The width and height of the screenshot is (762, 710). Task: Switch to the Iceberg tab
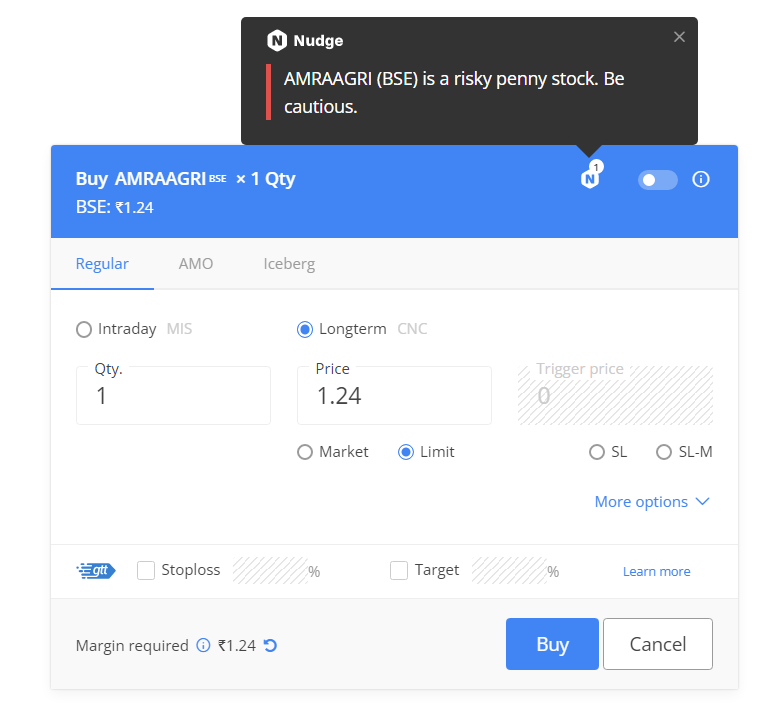[289, 264]
